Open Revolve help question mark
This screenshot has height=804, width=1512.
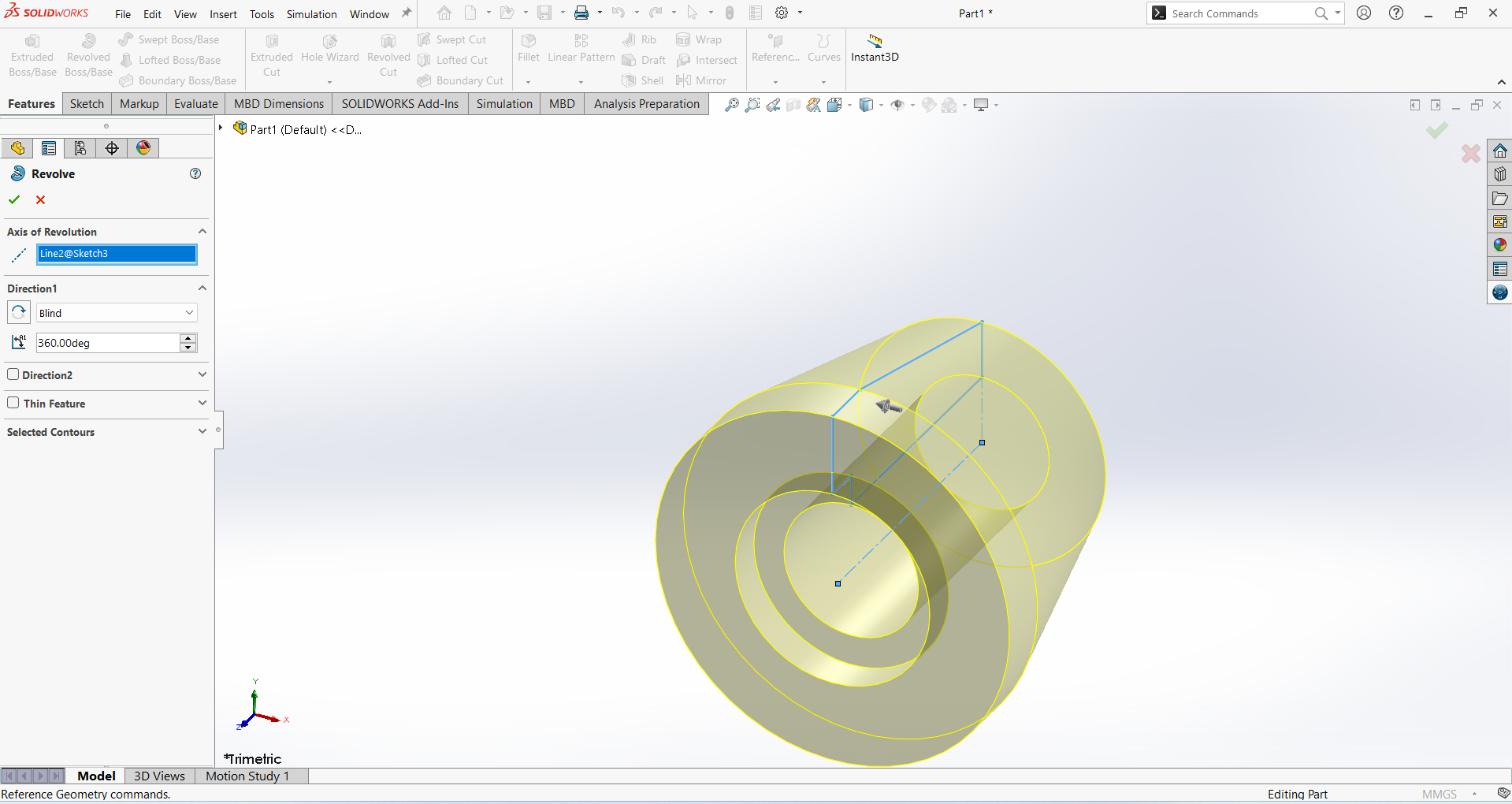(x=195, y=173)
